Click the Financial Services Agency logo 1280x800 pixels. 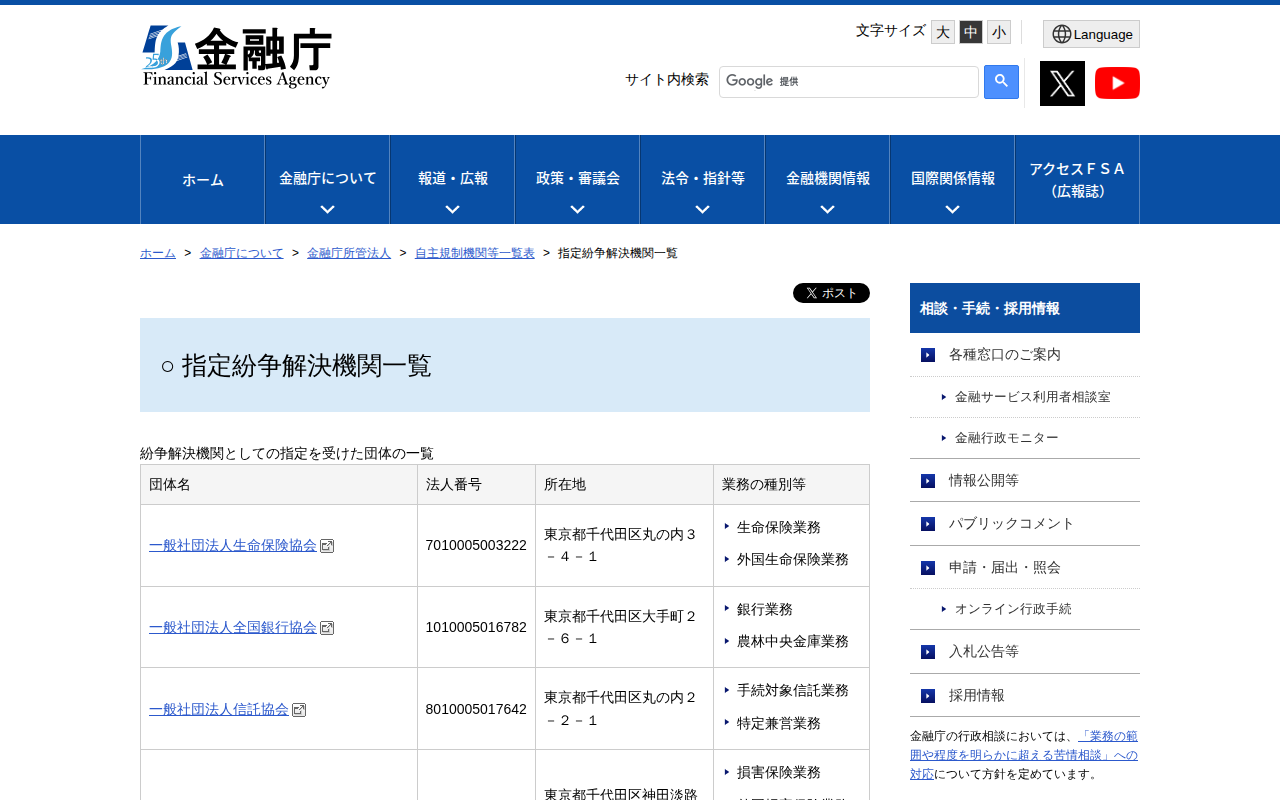click(x=237, y=57)
